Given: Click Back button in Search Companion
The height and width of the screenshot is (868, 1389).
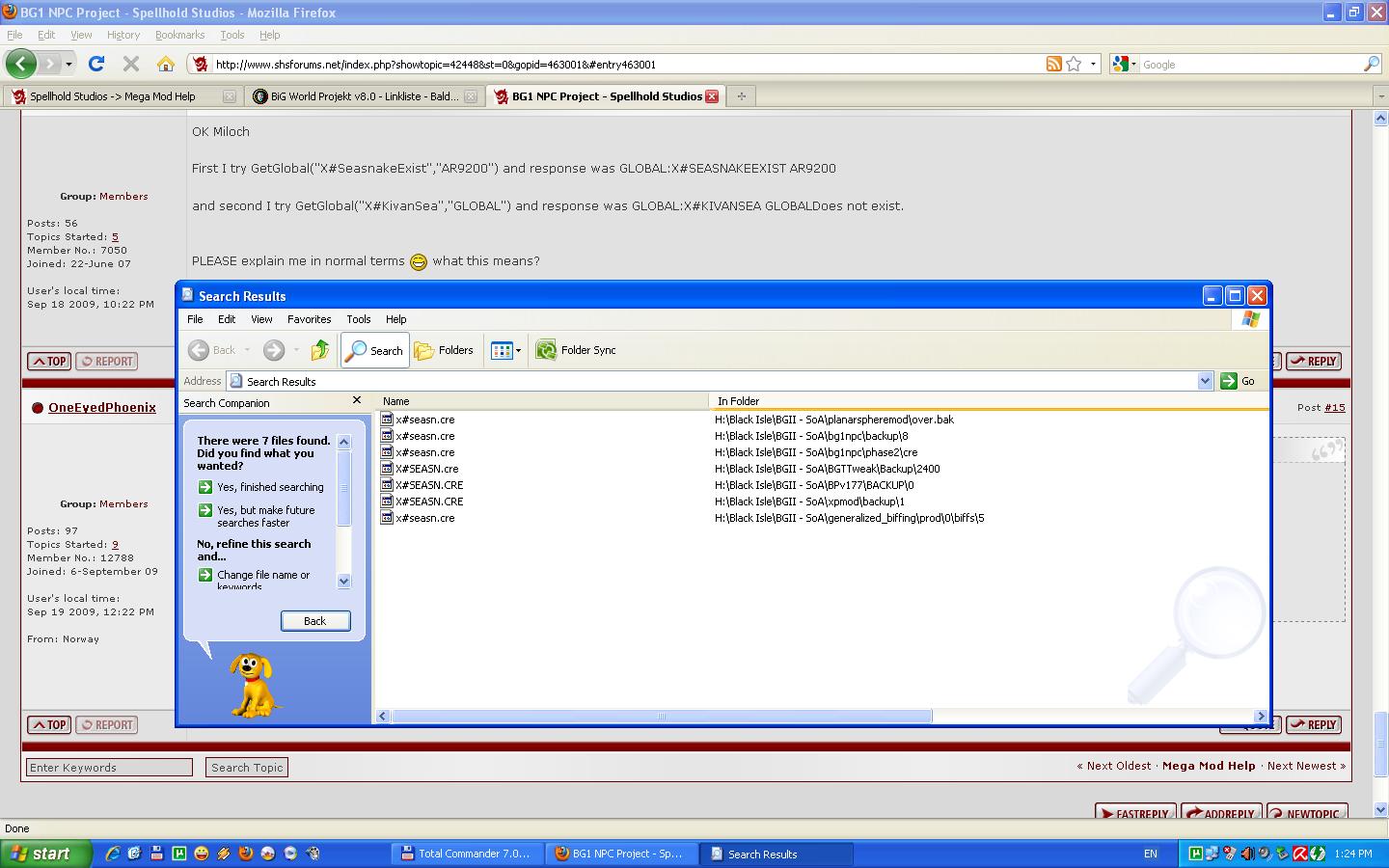Looking at the screenshot, I should (315, 621).
